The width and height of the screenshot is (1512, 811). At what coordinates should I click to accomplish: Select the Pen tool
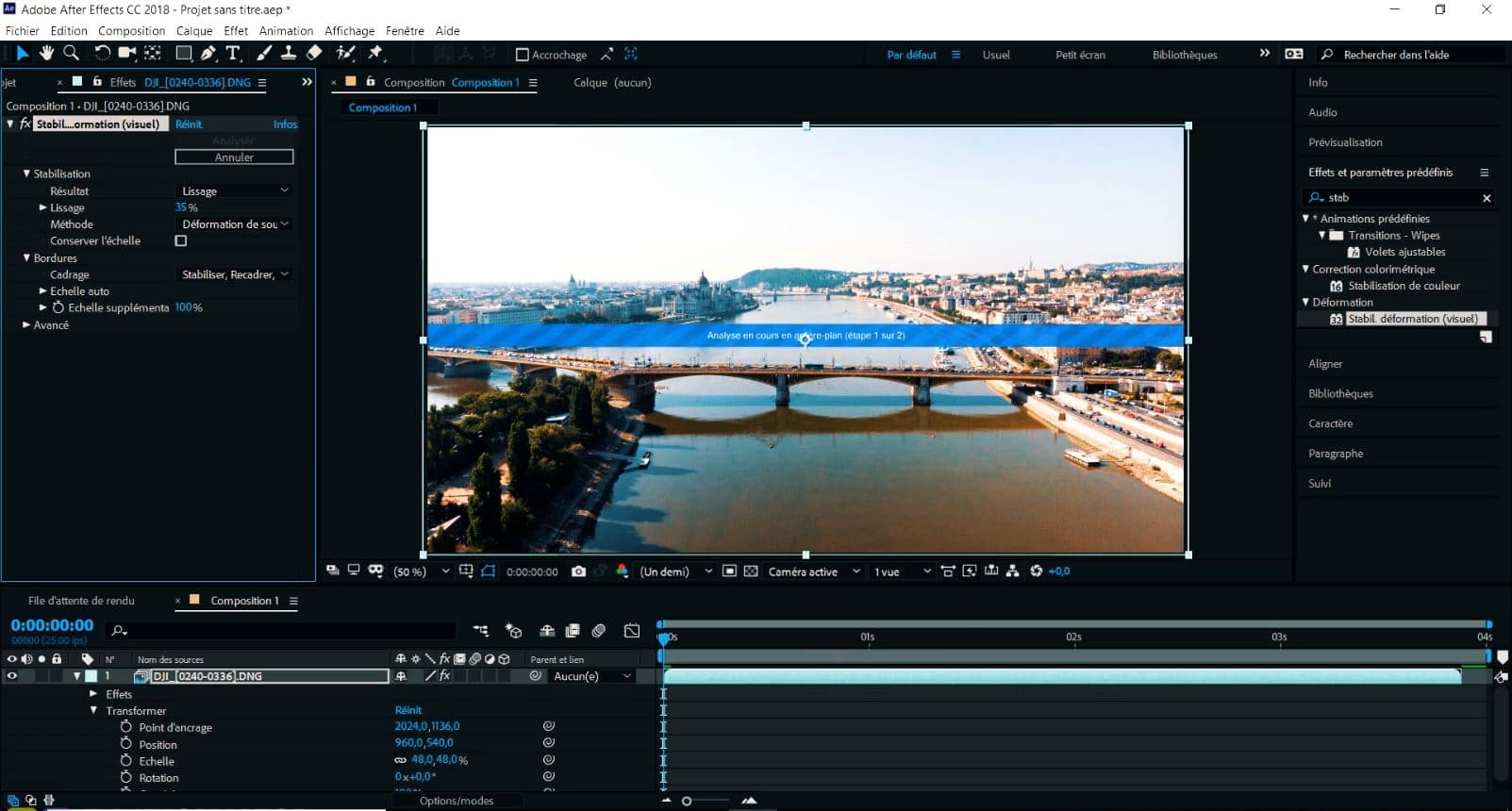208,54
